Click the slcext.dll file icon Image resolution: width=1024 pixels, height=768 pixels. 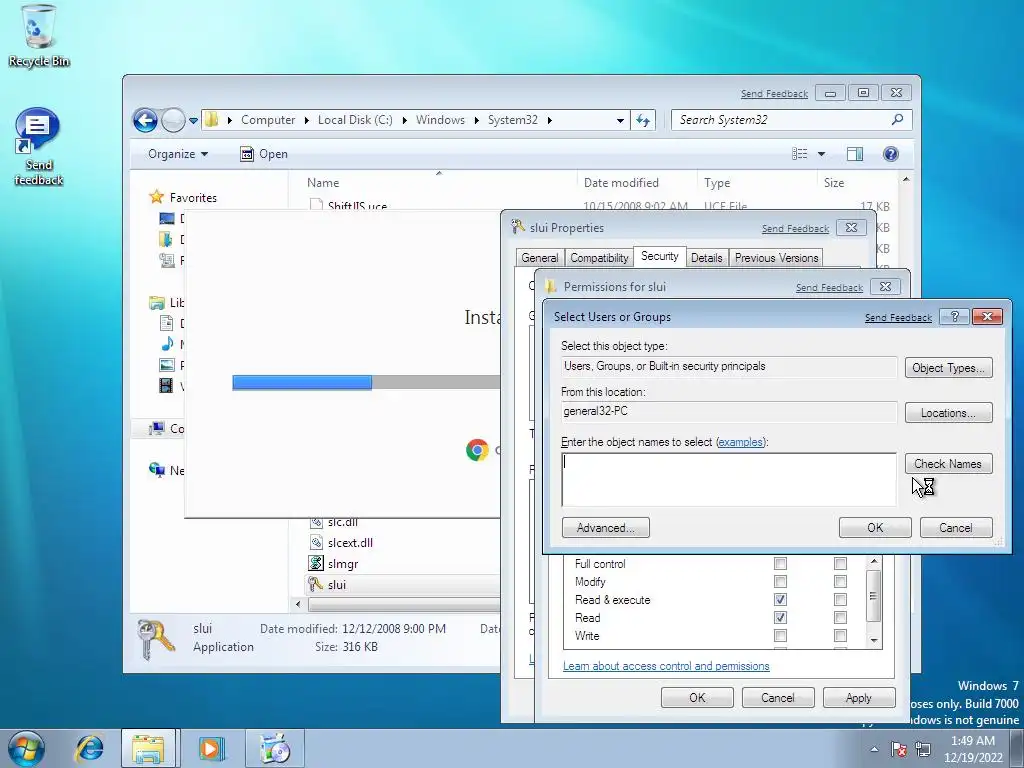(316, 542)
